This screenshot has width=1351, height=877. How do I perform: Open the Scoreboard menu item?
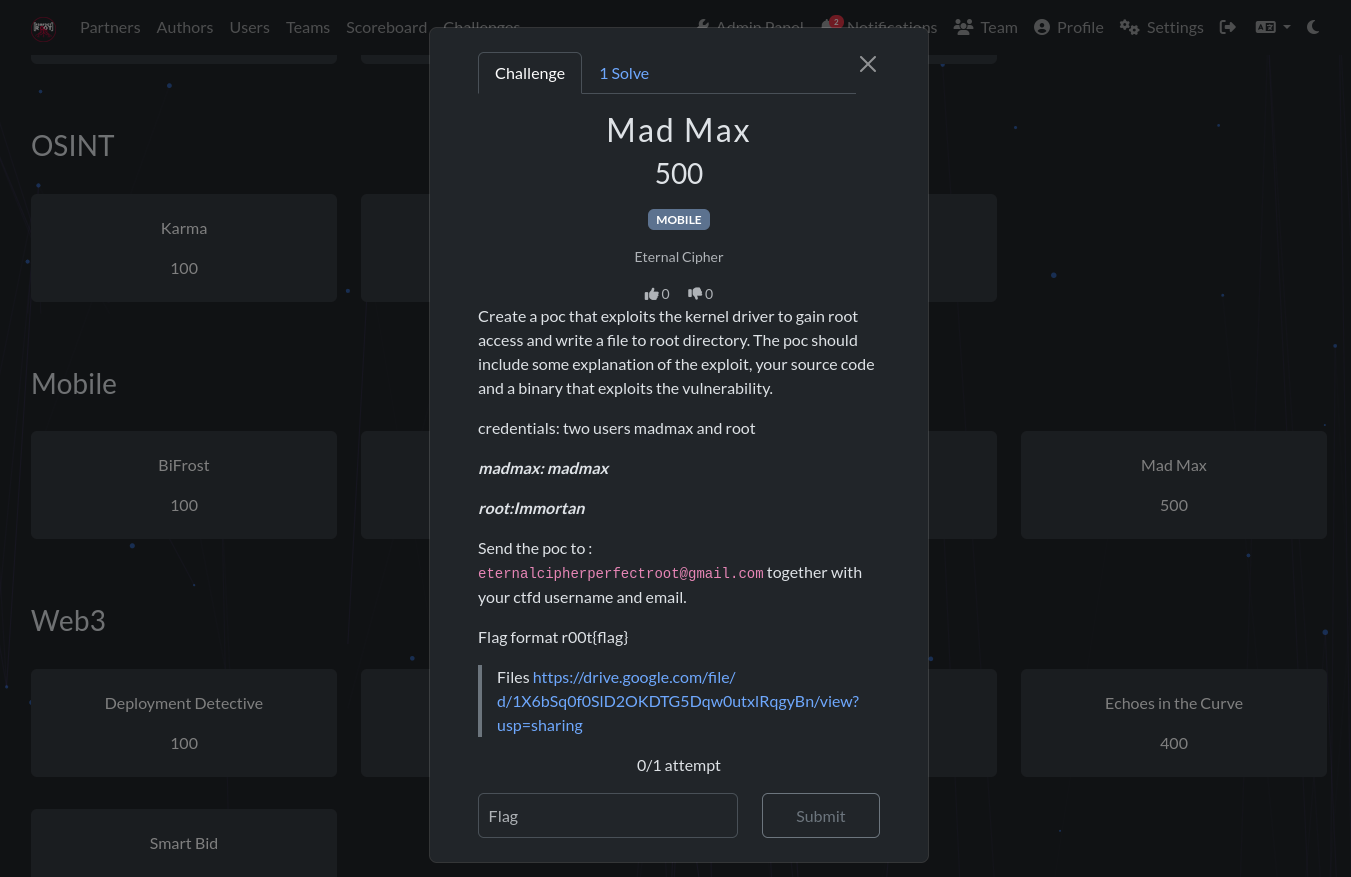[x=386, y=27]
